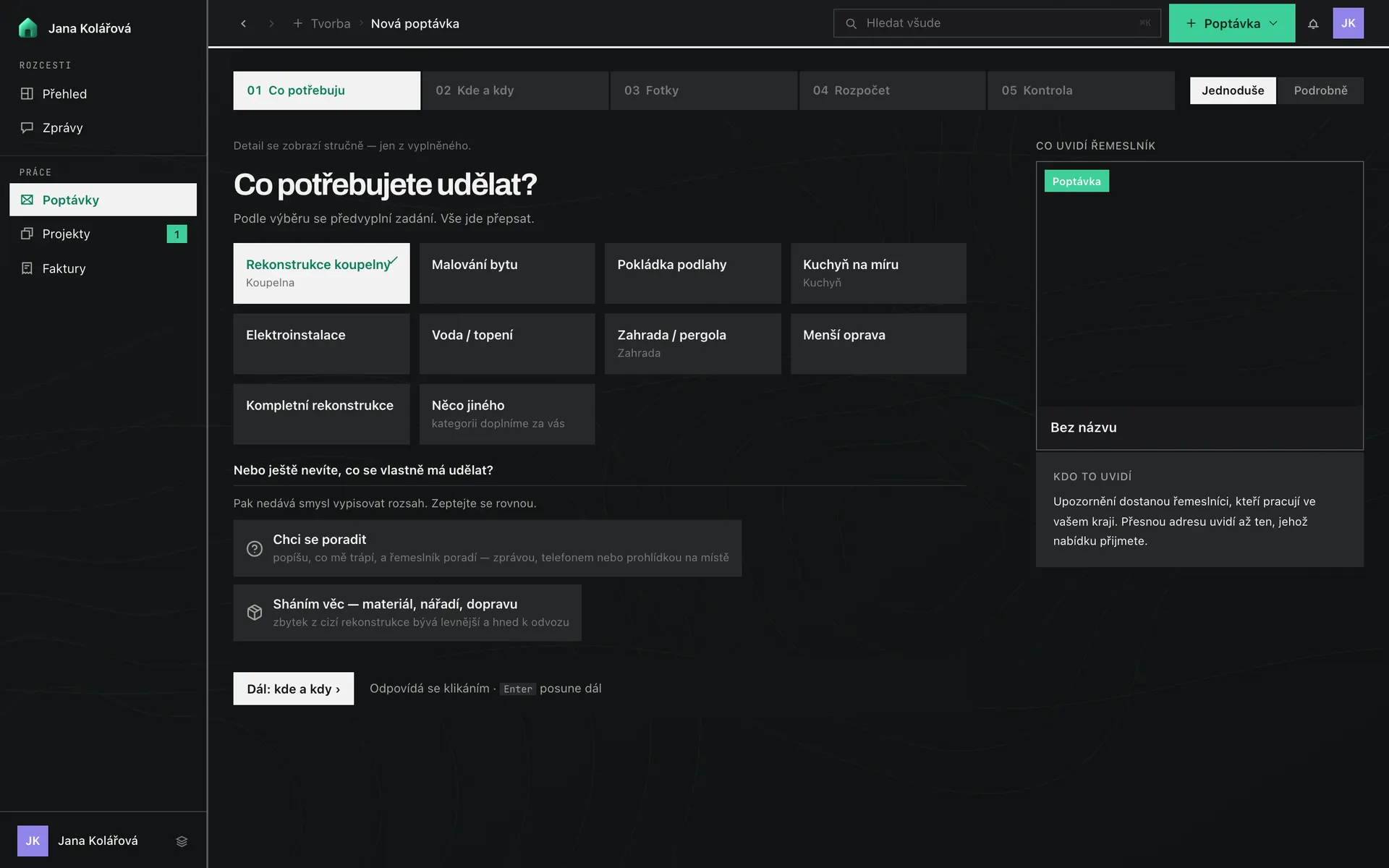Click the Hledat všude search field

(997, 23)
